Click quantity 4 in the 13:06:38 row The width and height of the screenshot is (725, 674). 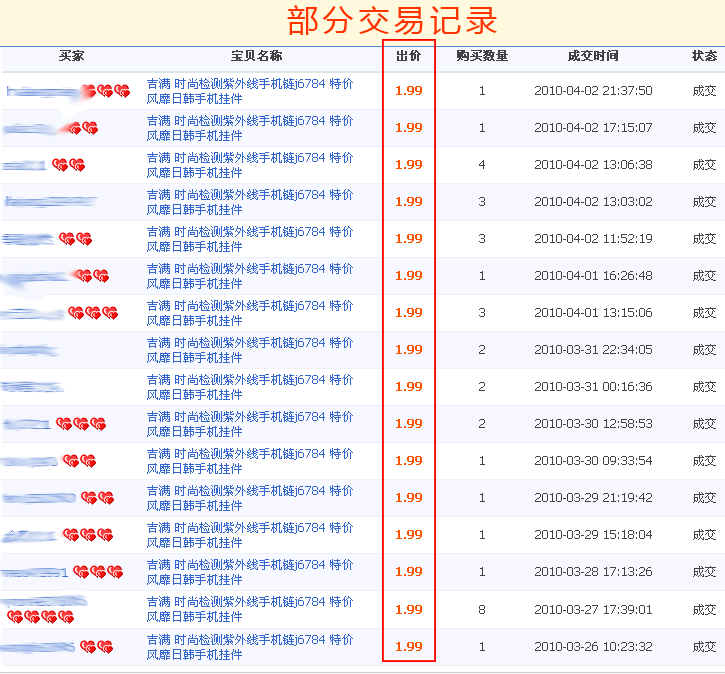(x=482, y=165)
